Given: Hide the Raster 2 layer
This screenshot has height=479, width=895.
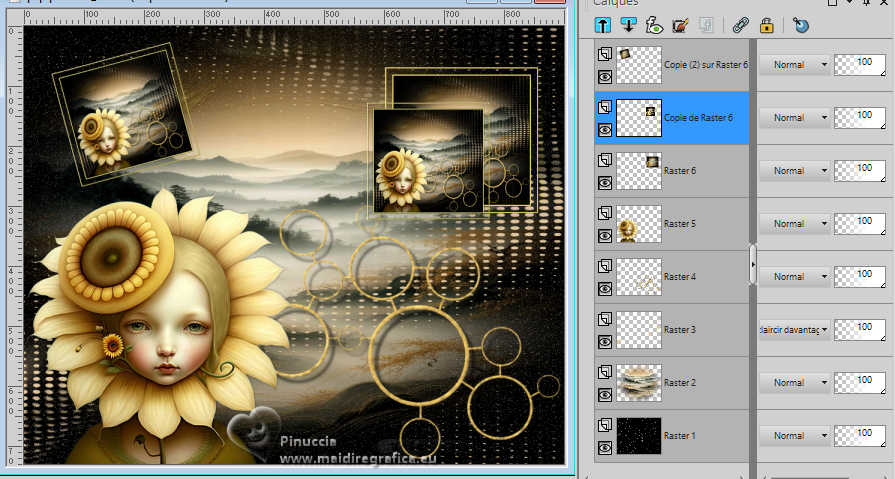Looking at the screenshot, I should 604,395.
